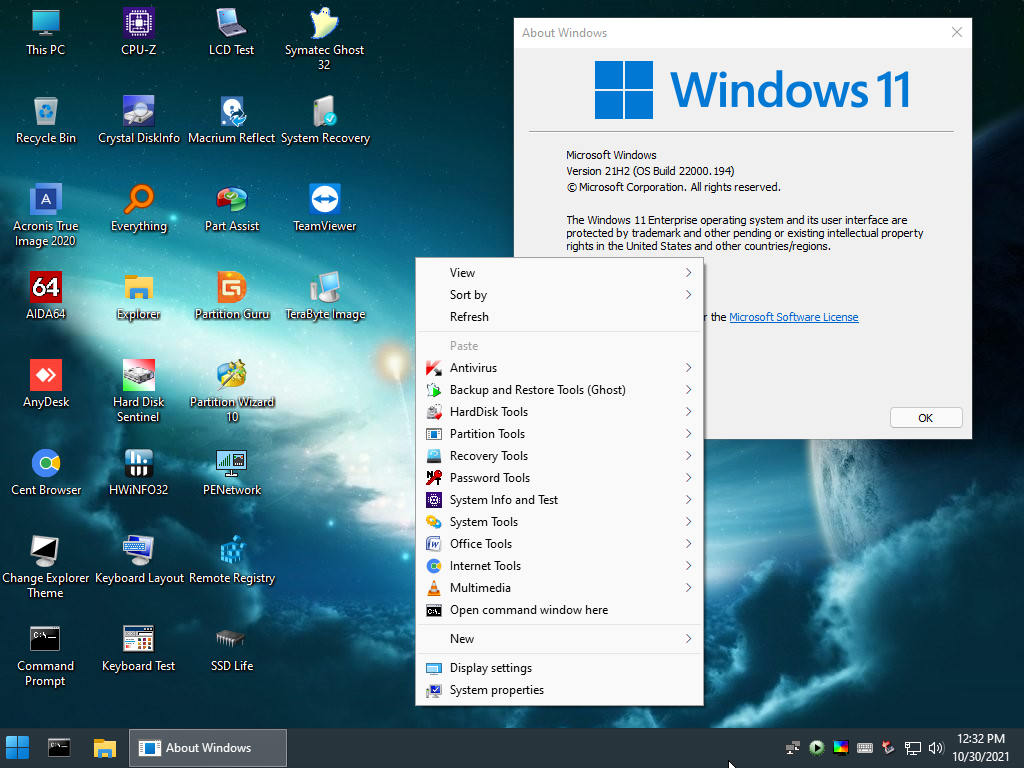
Task: Open the Remote Registry icon
Action: pos(231,560)
